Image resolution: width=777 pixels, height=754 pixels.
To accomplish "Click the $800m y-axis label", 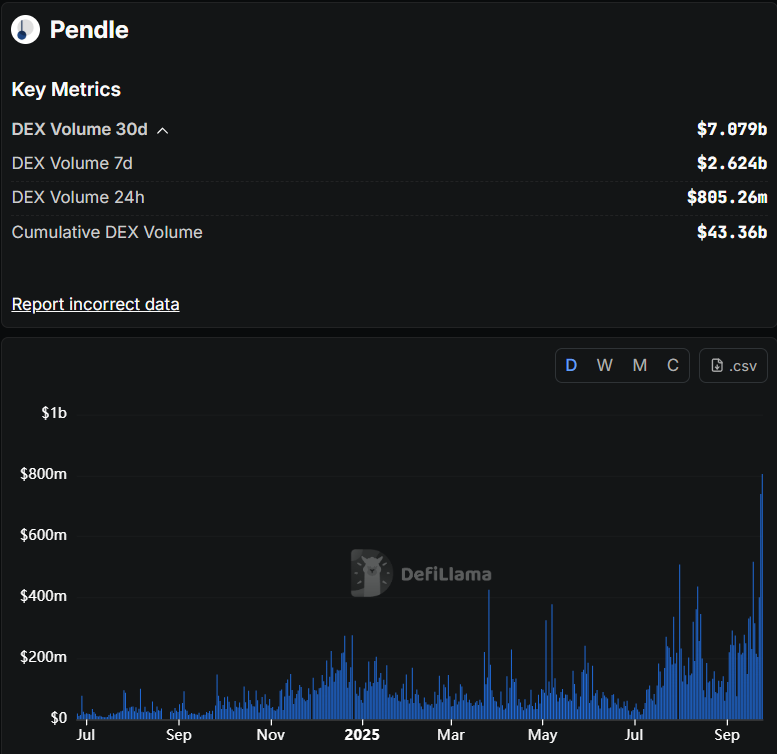I will coord(44,474).
